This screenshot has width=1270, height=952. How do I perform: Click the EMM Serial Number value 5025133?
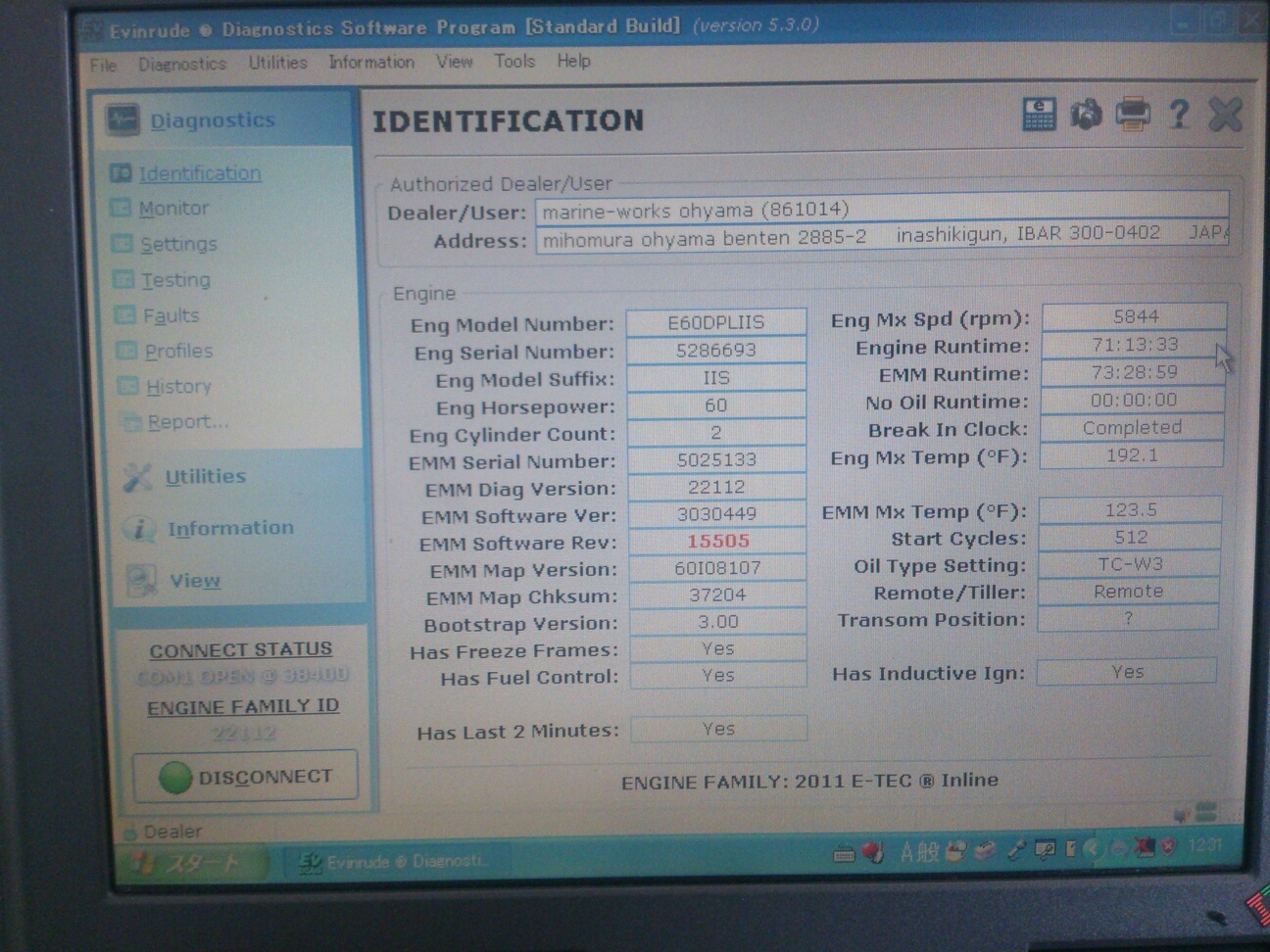[716, 459]
